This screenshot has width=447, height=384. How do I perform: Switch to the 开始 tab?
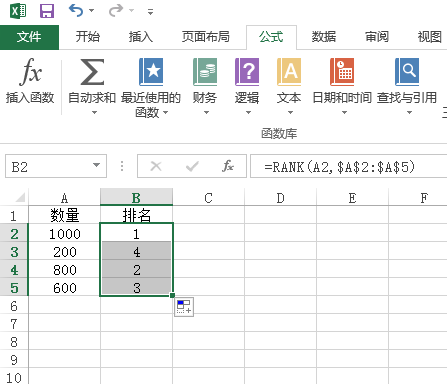click(87, 37)
